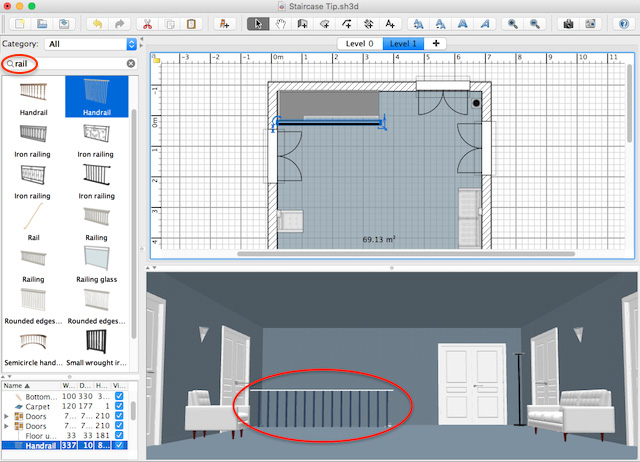Add a new level with plus button
Image resolution: width=640 pixels, height=462 pixels.
click(x=436, y=44)
